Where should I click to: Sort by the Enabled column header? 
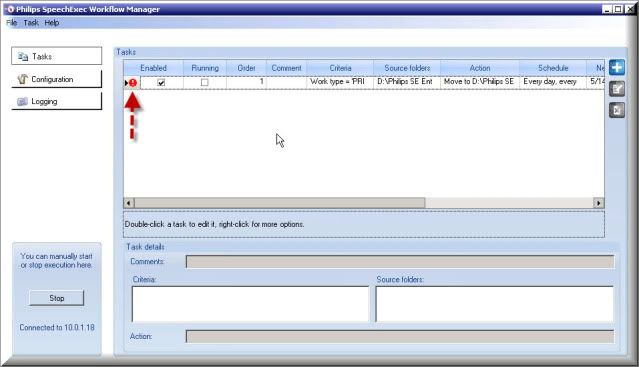(153, 68)
